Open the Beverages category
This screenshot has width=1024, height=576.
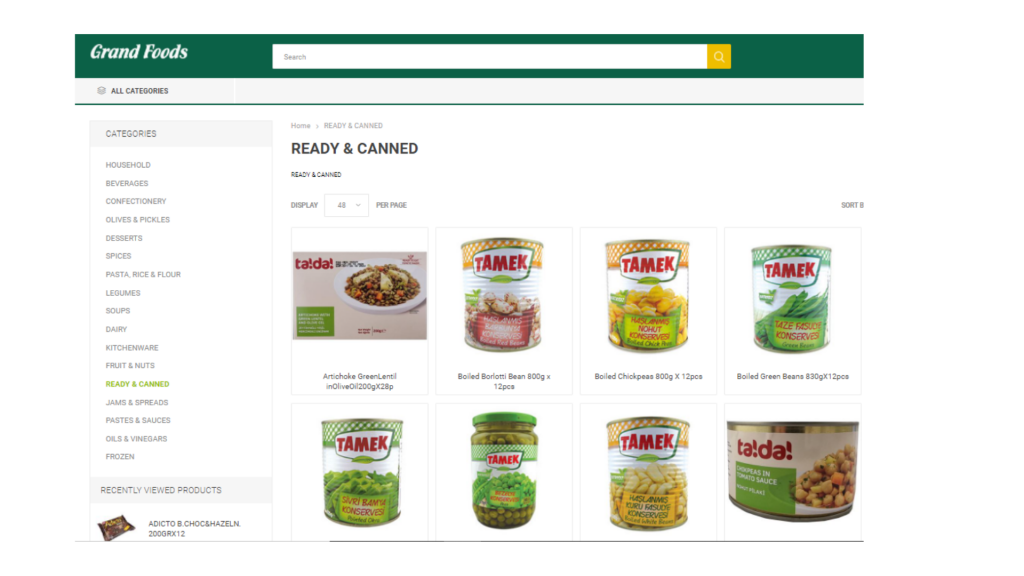tap(127, 184)
